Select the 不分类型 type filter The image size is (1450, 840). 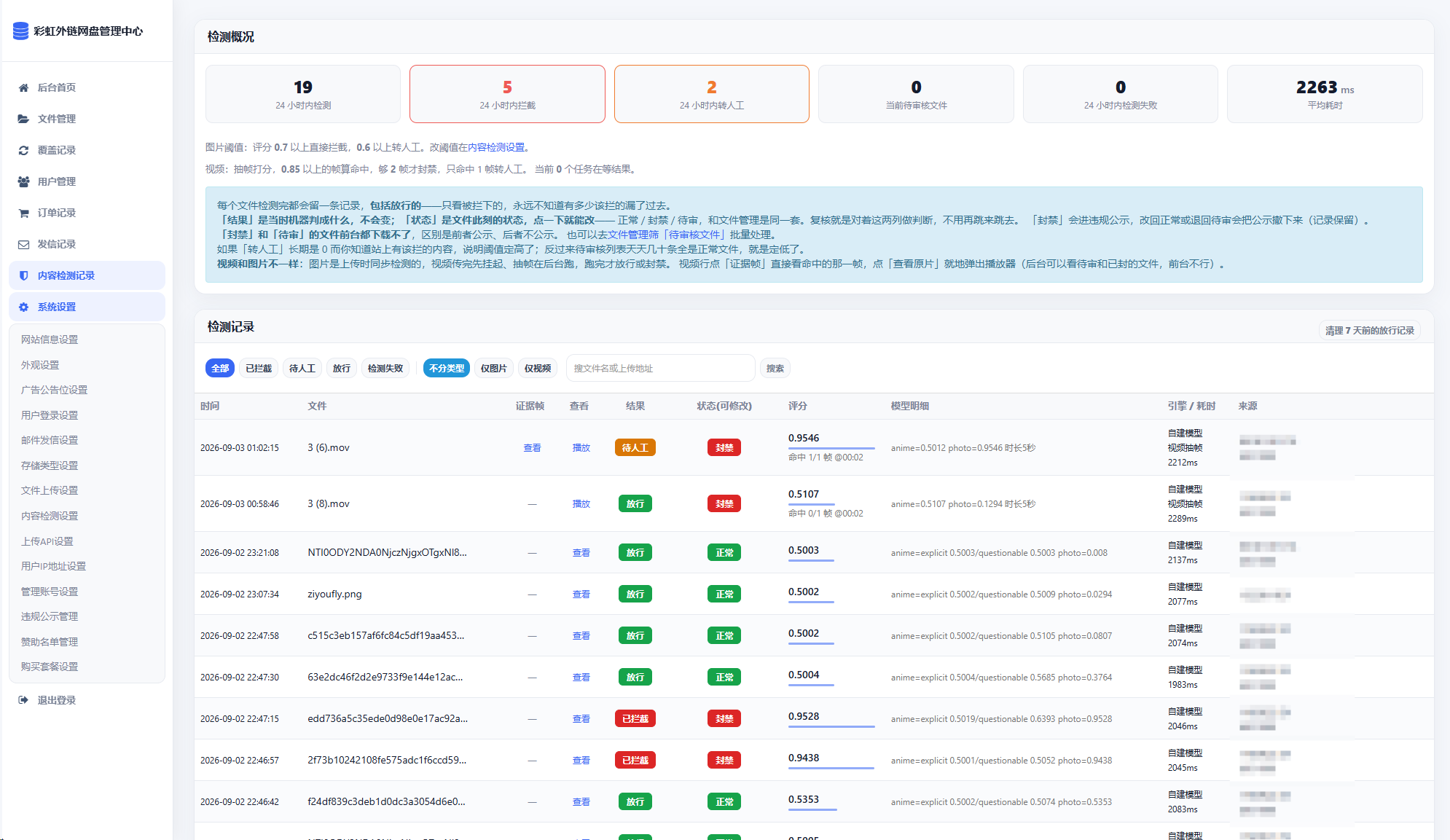pos(447,368)
